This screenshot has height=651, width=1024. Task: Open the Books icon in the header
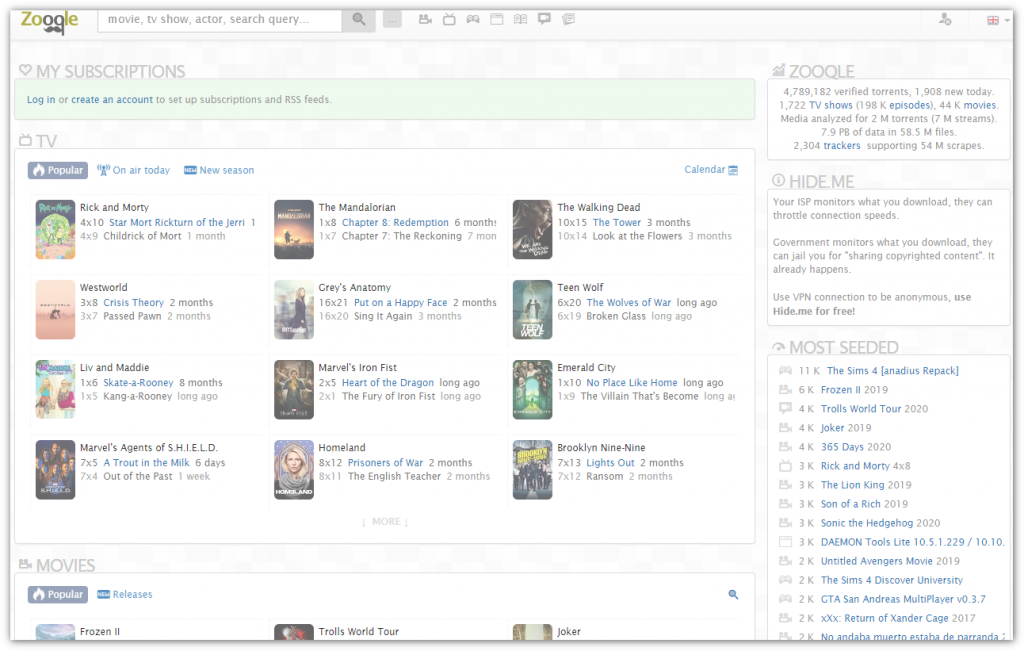(x=520, y=20)
